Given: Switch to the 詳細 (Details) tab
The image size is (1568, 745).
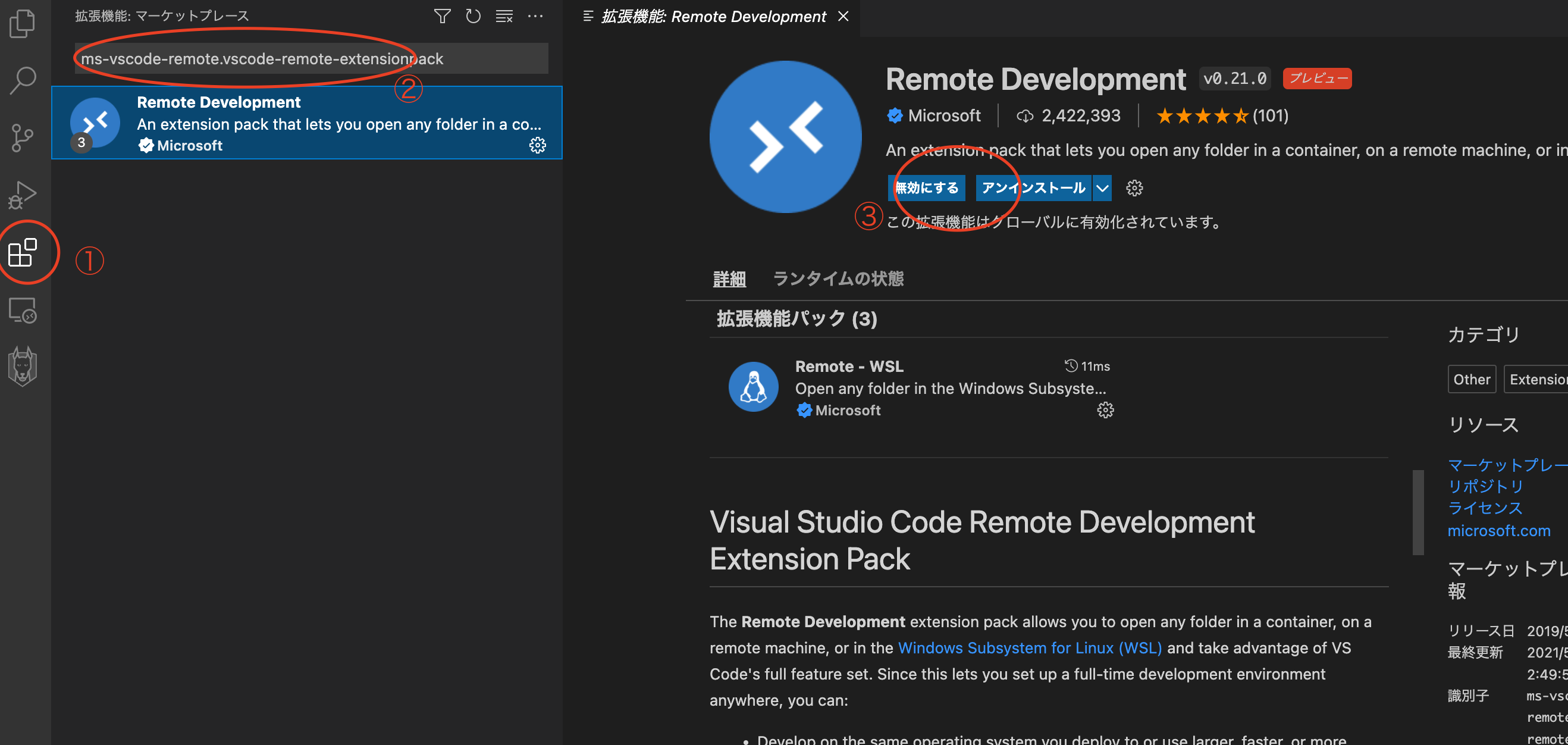Looking at the screenshot, I should pyautogui.click(x=729, y=278).
